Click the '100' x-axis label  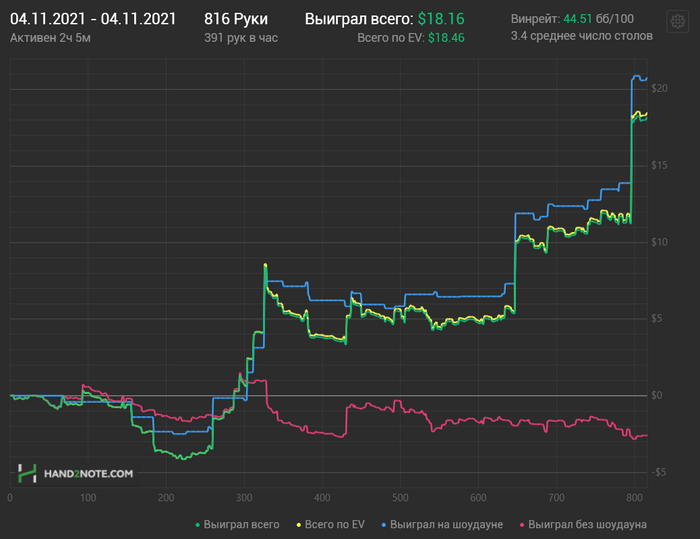88,498
